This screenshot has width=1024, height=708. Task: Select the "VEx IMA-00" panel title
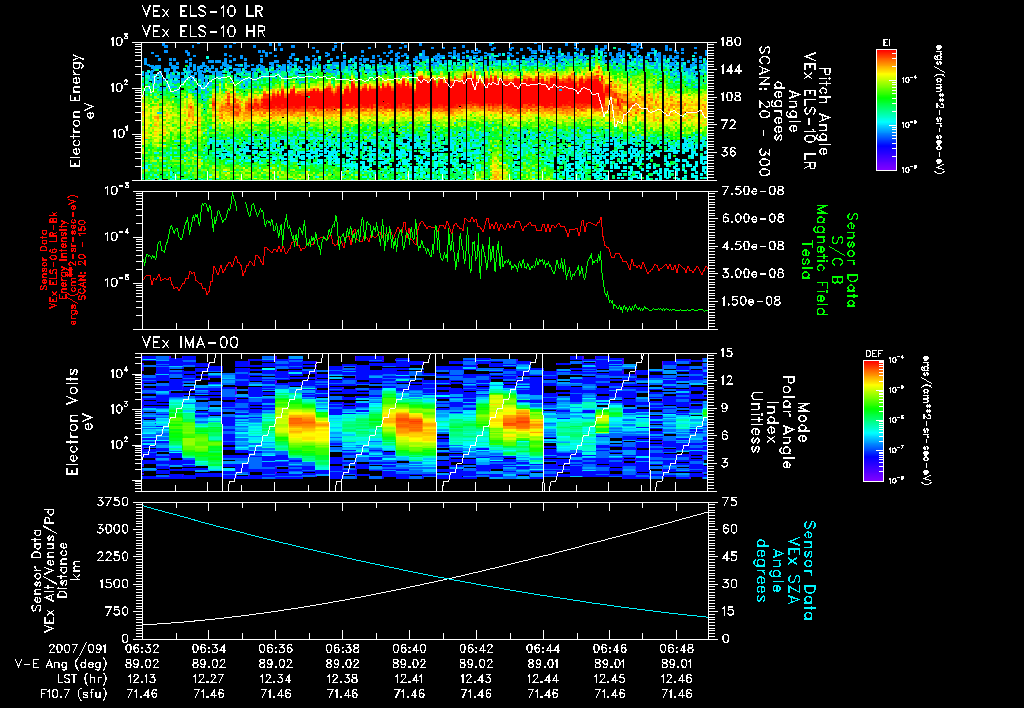pos(190,342)
